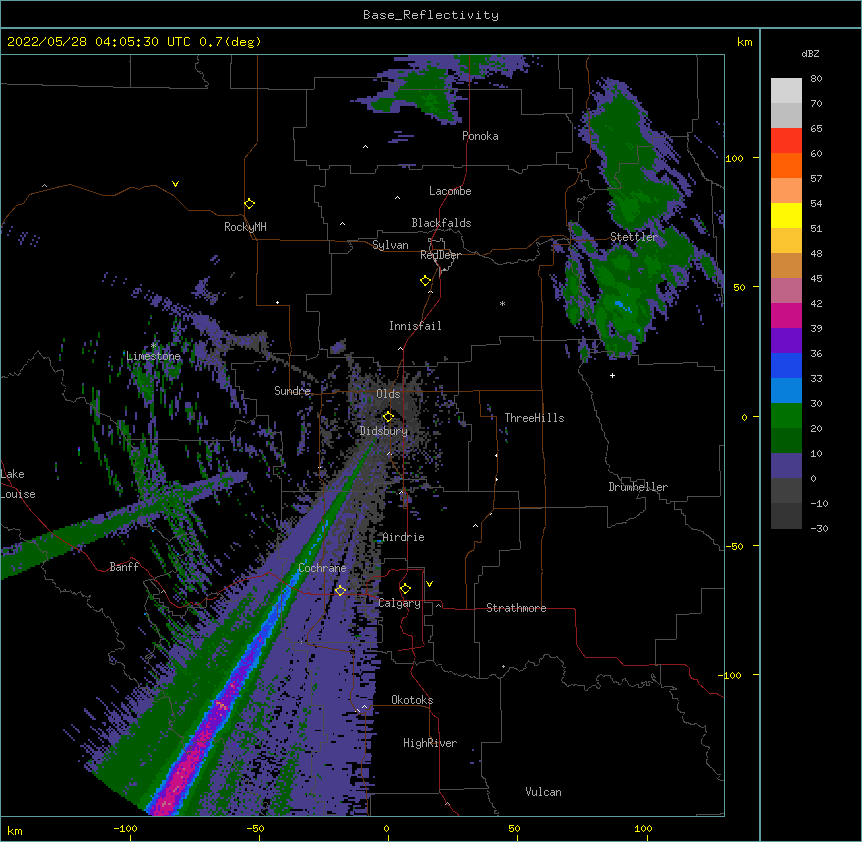Click the dBZ legend heading

click(x=810, y=53)
